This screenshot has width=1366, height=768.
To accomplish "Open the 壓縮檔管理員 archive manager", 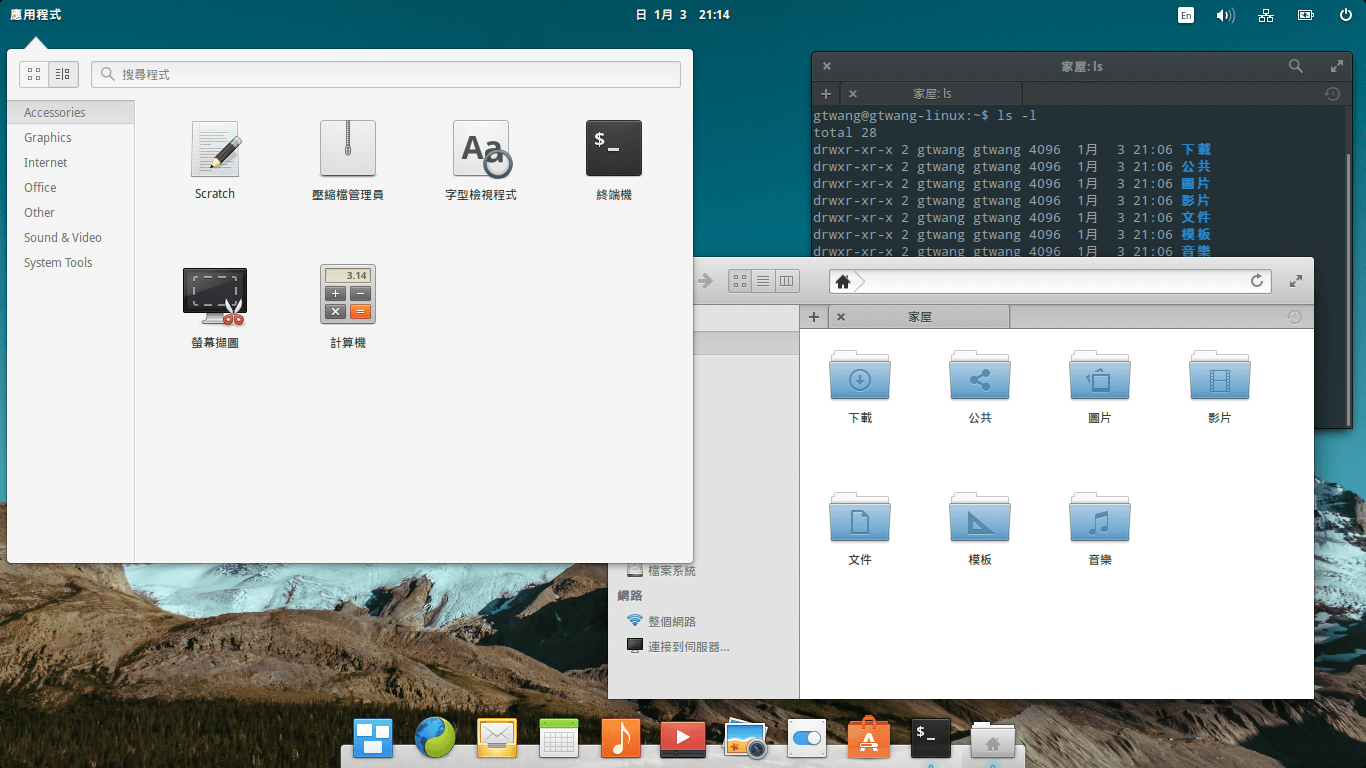I will coord(347,148).
